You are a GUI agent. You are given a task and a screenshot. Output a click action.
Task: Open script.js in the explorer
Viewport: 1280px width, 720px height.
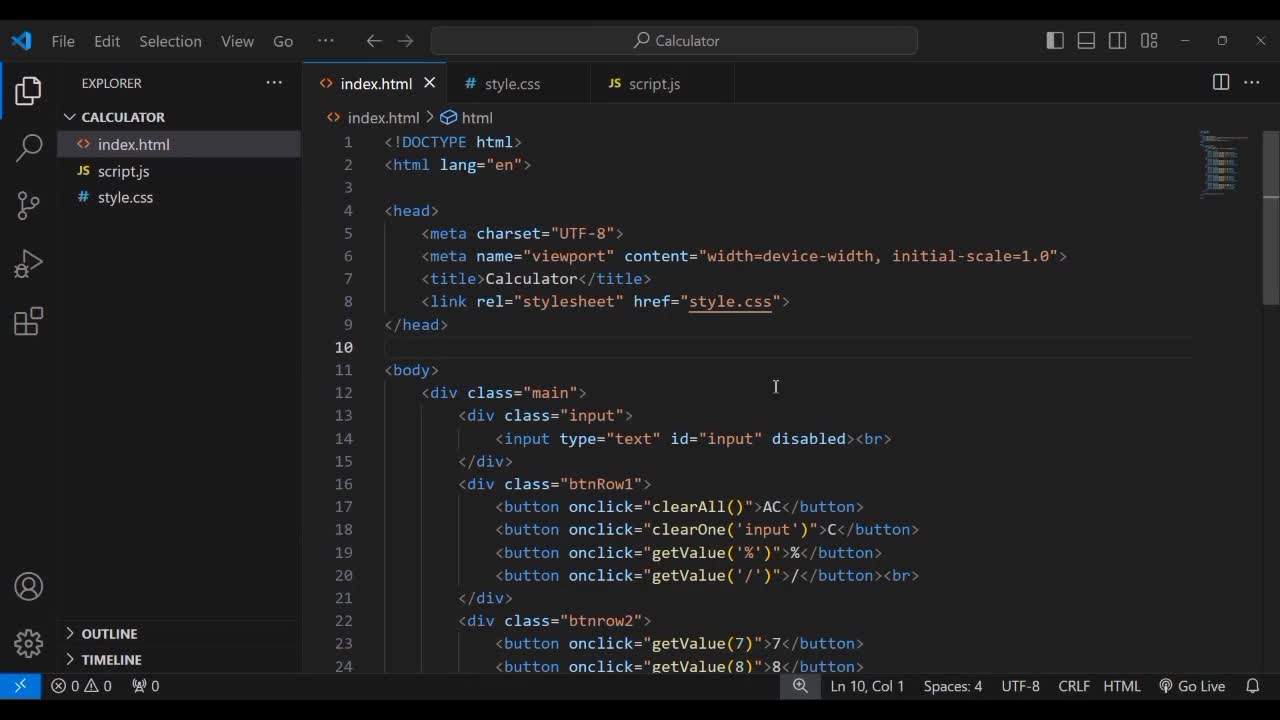[x=123, y=171]
